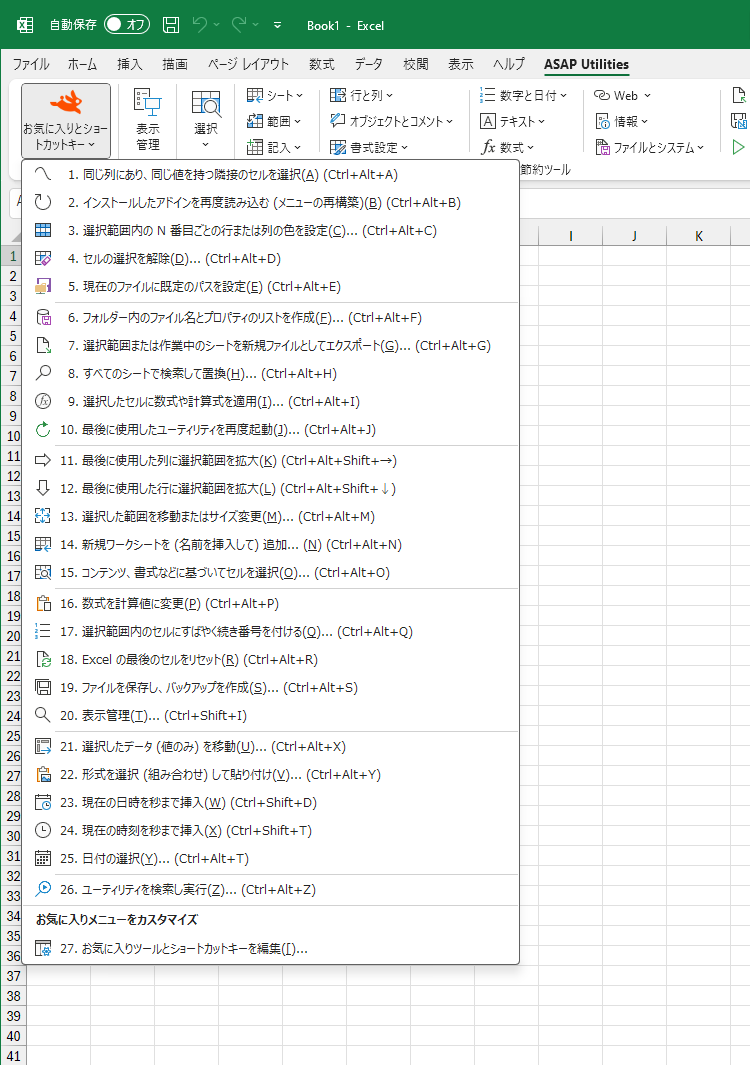Collapse the お気に入りとショートカットキー dropdown button
Screen dimensions: 750x1065
[x=66, y=120]
